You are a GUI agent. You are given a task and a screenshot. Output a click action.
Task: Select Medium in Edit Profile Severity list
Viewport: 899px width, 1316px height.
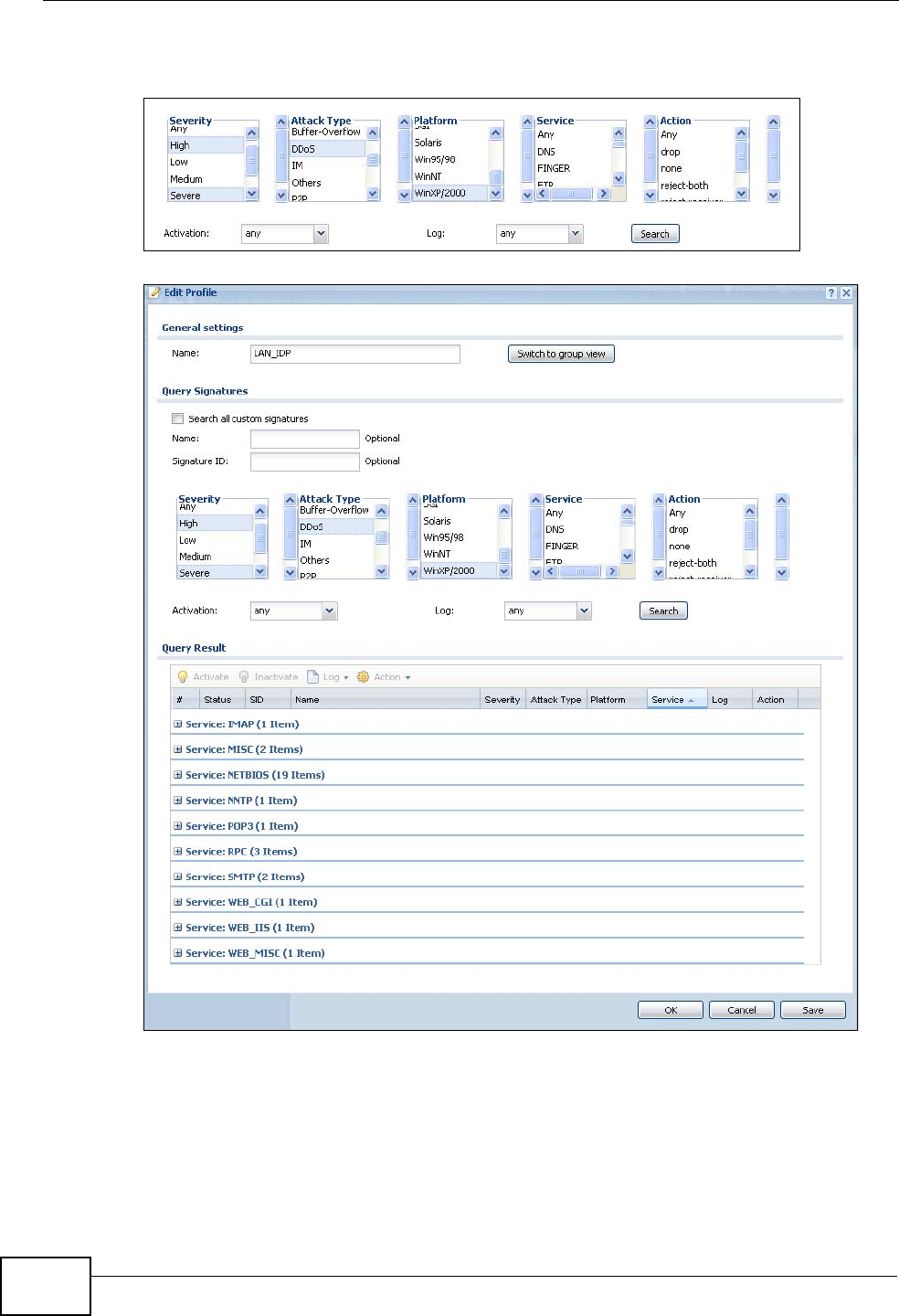(x=215, y=557)
